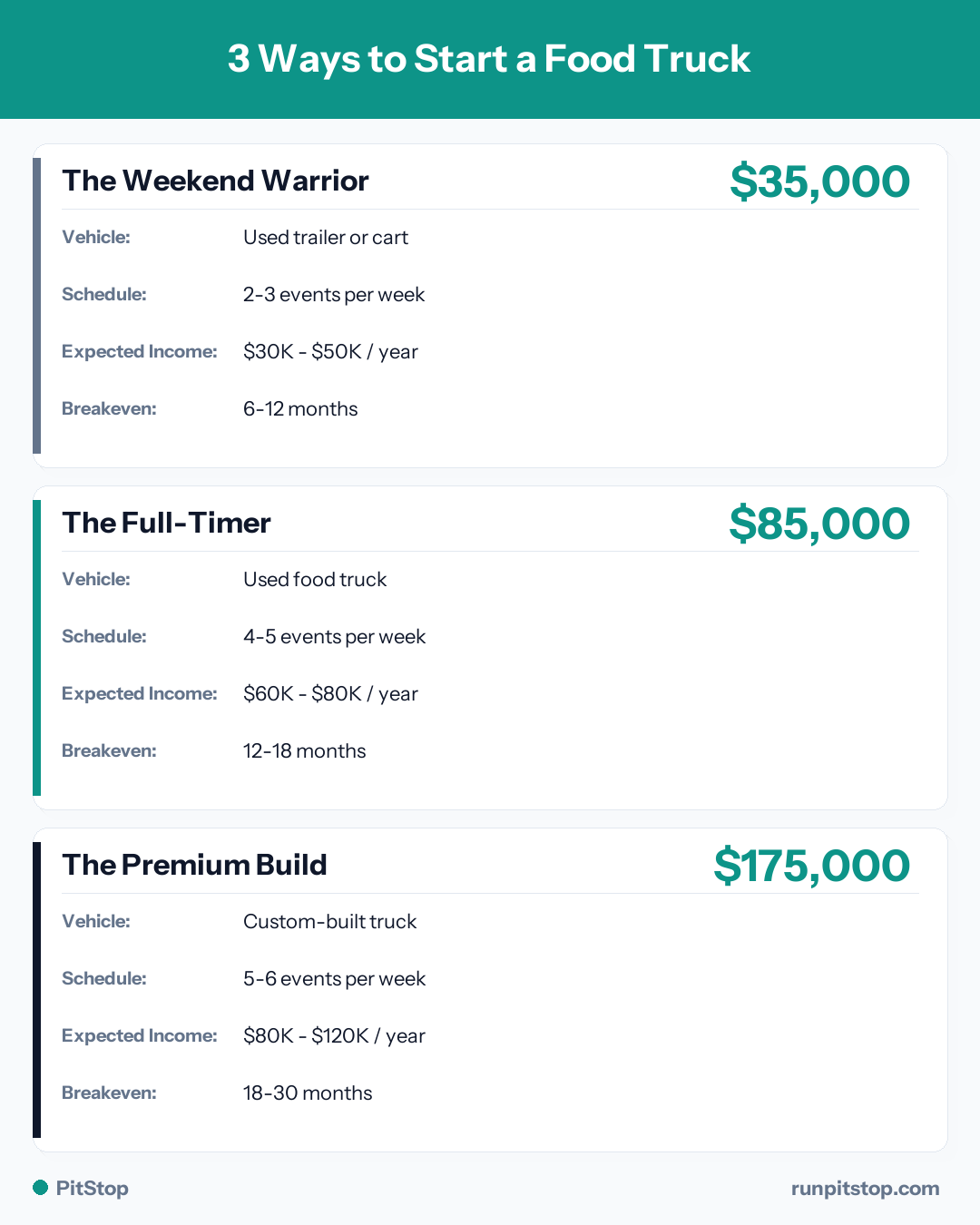Select the "3 Ways to Start a Food Truck" title
Screen dimensions: 980x1225
click(489, 59)
